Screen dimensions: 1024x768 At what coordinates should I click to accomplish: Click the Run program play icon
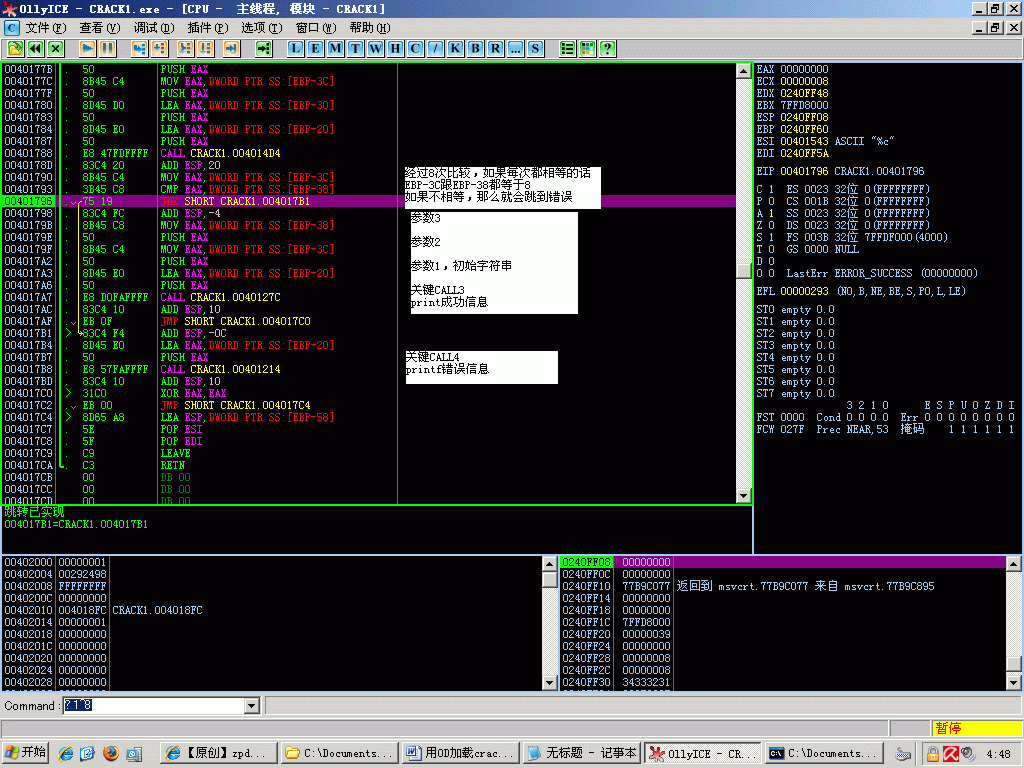pyautogui.click(x=88, y=48)
